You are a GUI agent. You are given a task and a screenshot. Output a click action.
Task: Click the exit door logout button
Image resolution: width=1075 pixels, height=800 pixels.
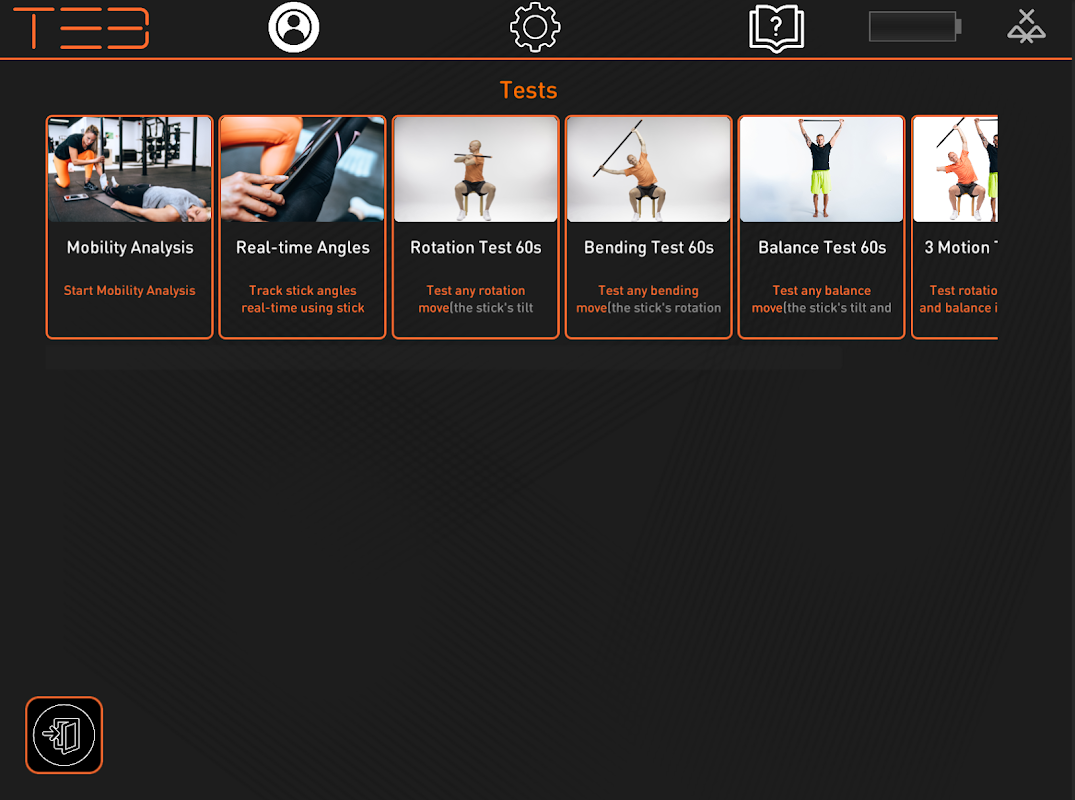pyautogui.click(x=64, y=735)
